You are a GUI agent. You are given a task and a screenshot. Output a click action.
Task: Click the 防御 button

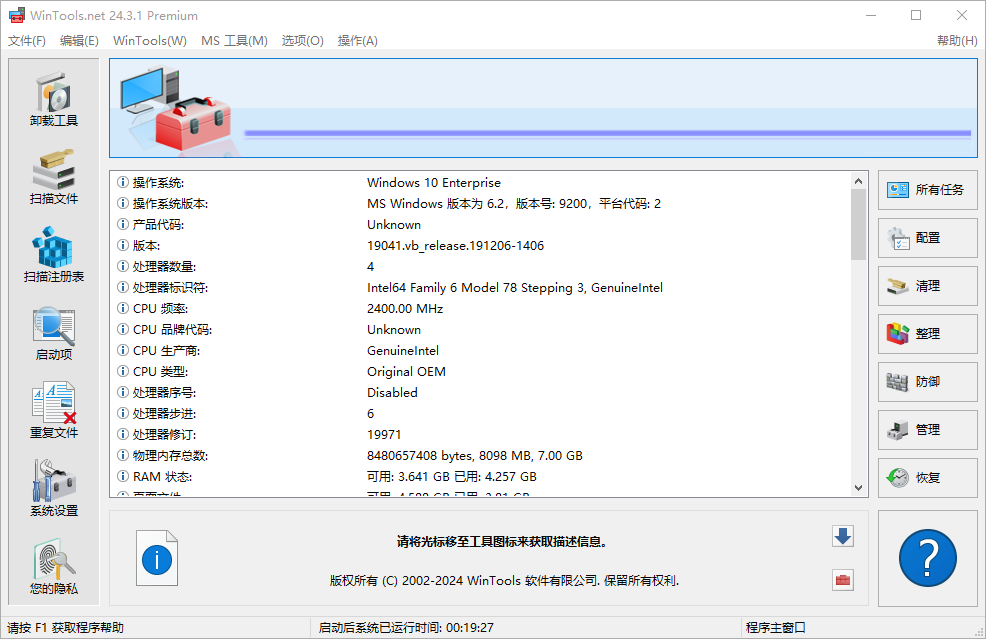pos(928,382)
